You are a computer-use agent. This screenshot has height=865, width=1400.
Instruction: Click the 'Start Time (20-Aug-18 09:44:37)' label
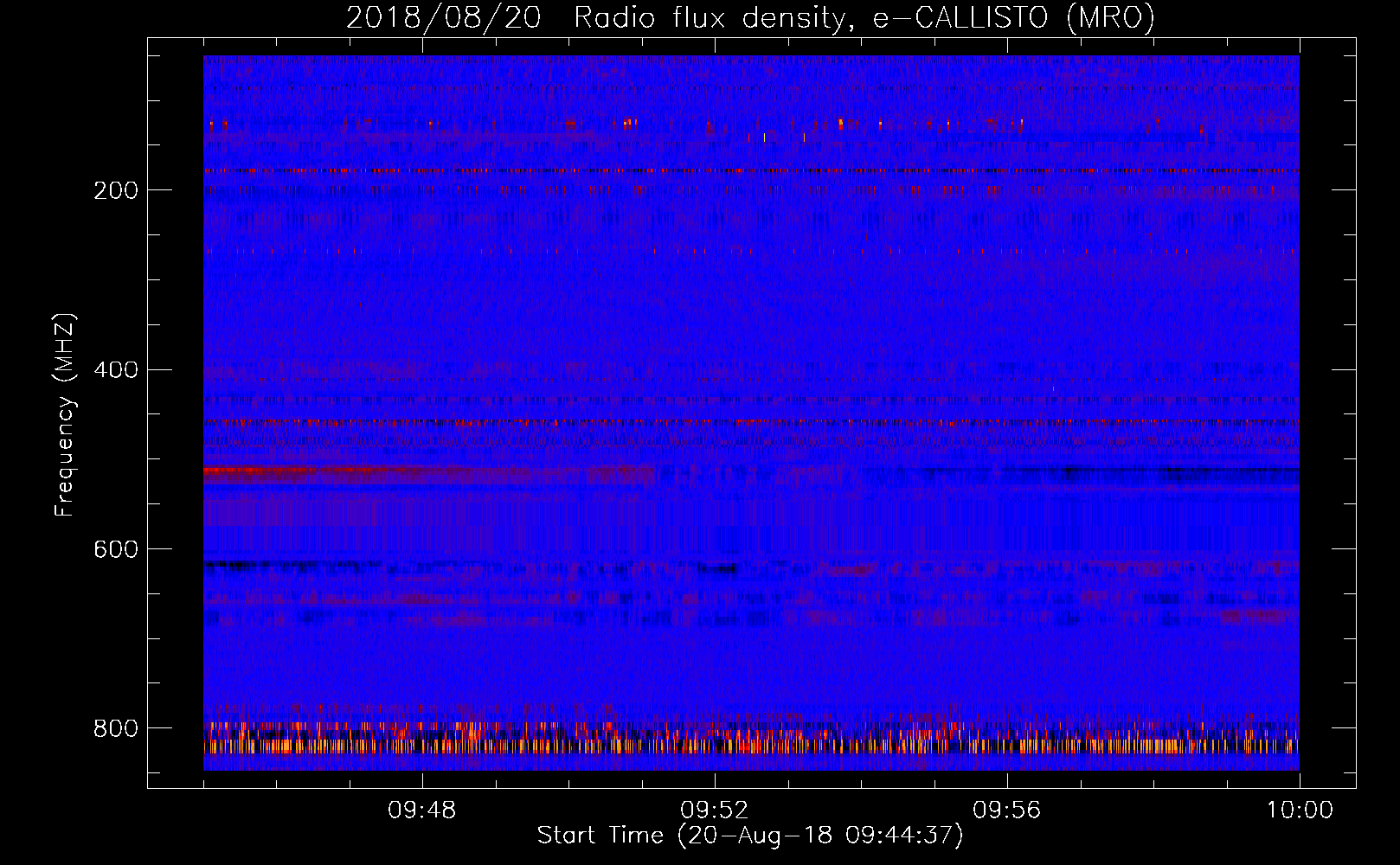tap(750, 836)
